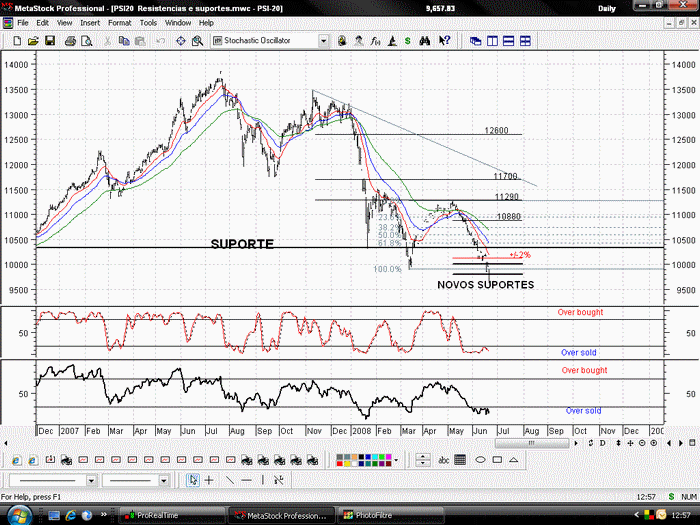
Task: Click the system tray clock
Action: click(681, 515)
